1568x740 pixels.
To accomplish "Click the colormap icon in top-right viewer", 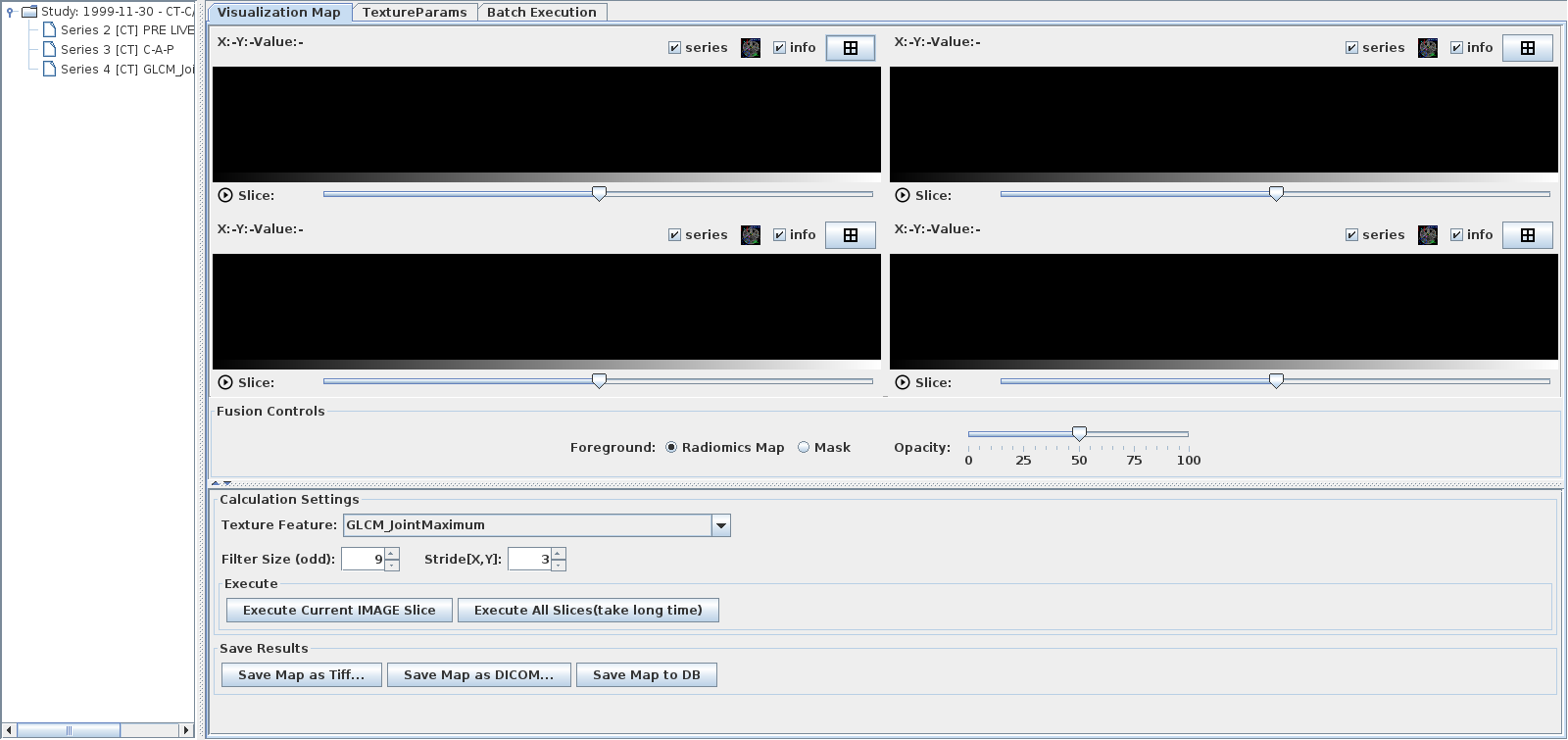I will [x=1428, y=48].
